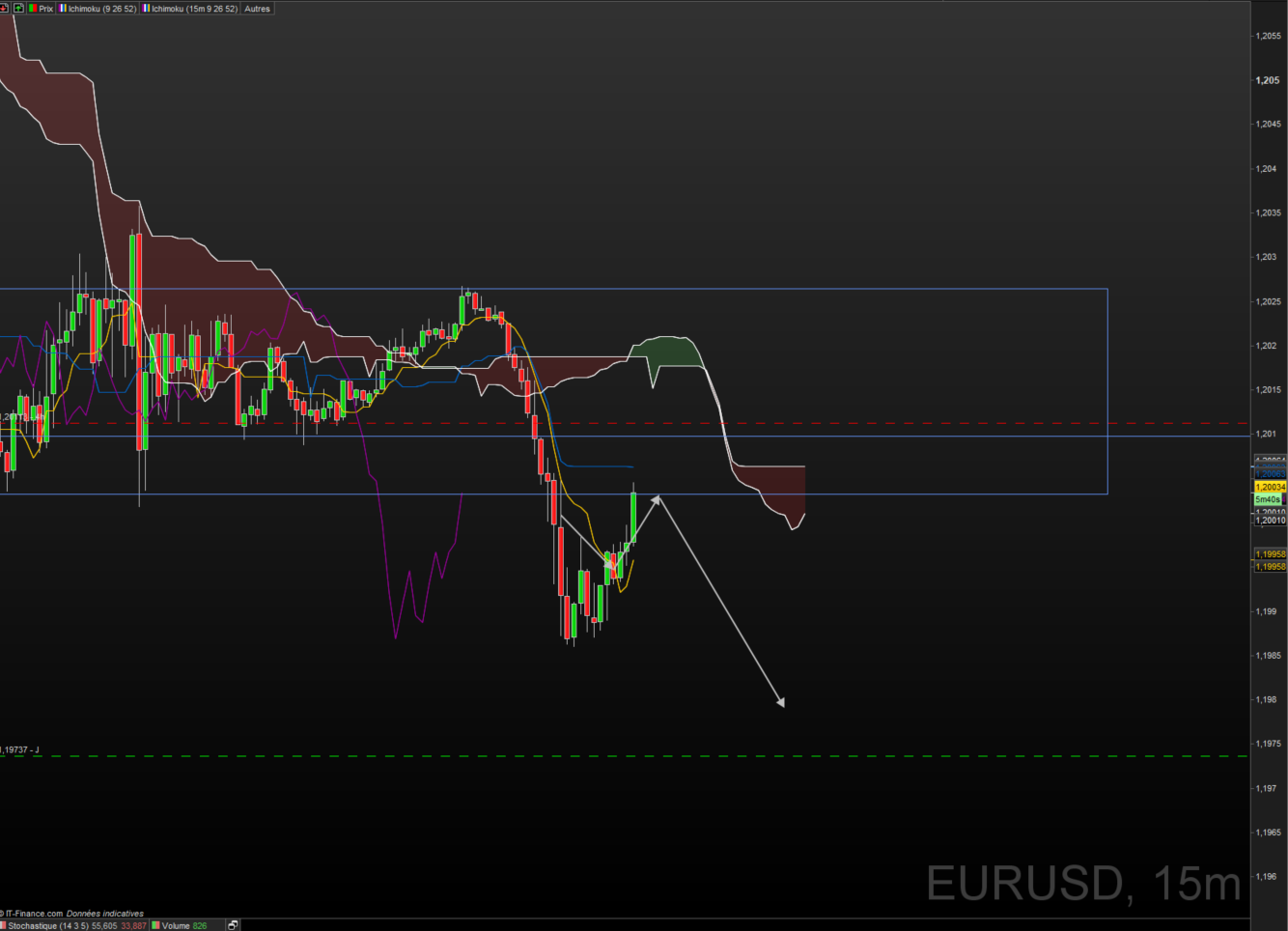Open the Ichimoku (9 26 52) indicator settings
The height and width of the screenshot is (931, 1288).
click(98, 9)
